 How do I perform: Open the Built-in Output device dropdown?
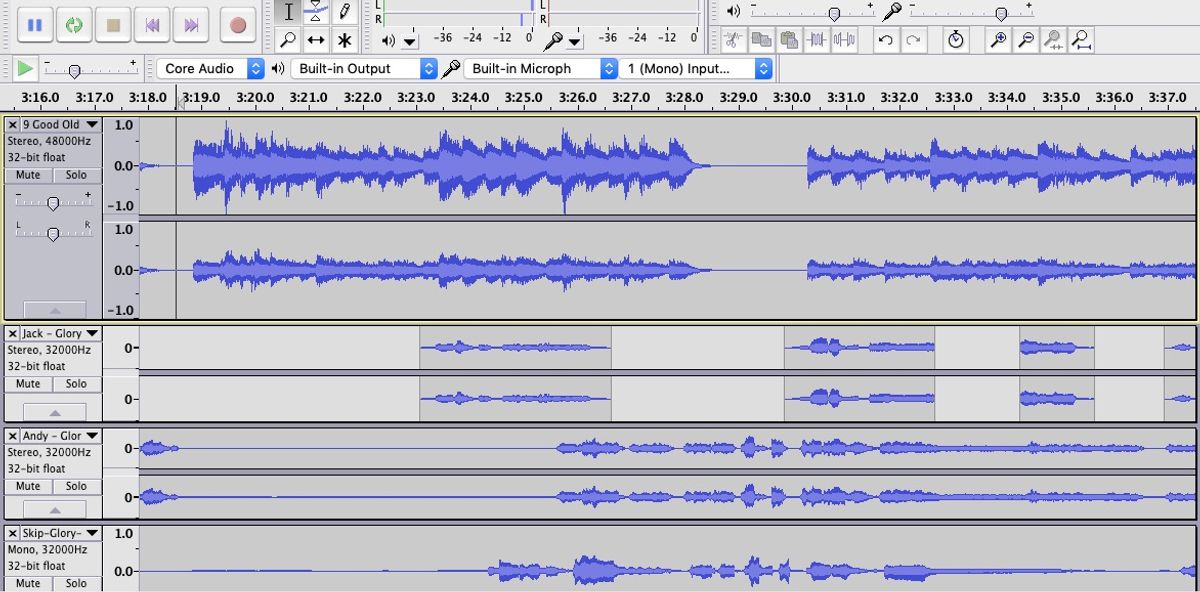click(x=364, y=69)
